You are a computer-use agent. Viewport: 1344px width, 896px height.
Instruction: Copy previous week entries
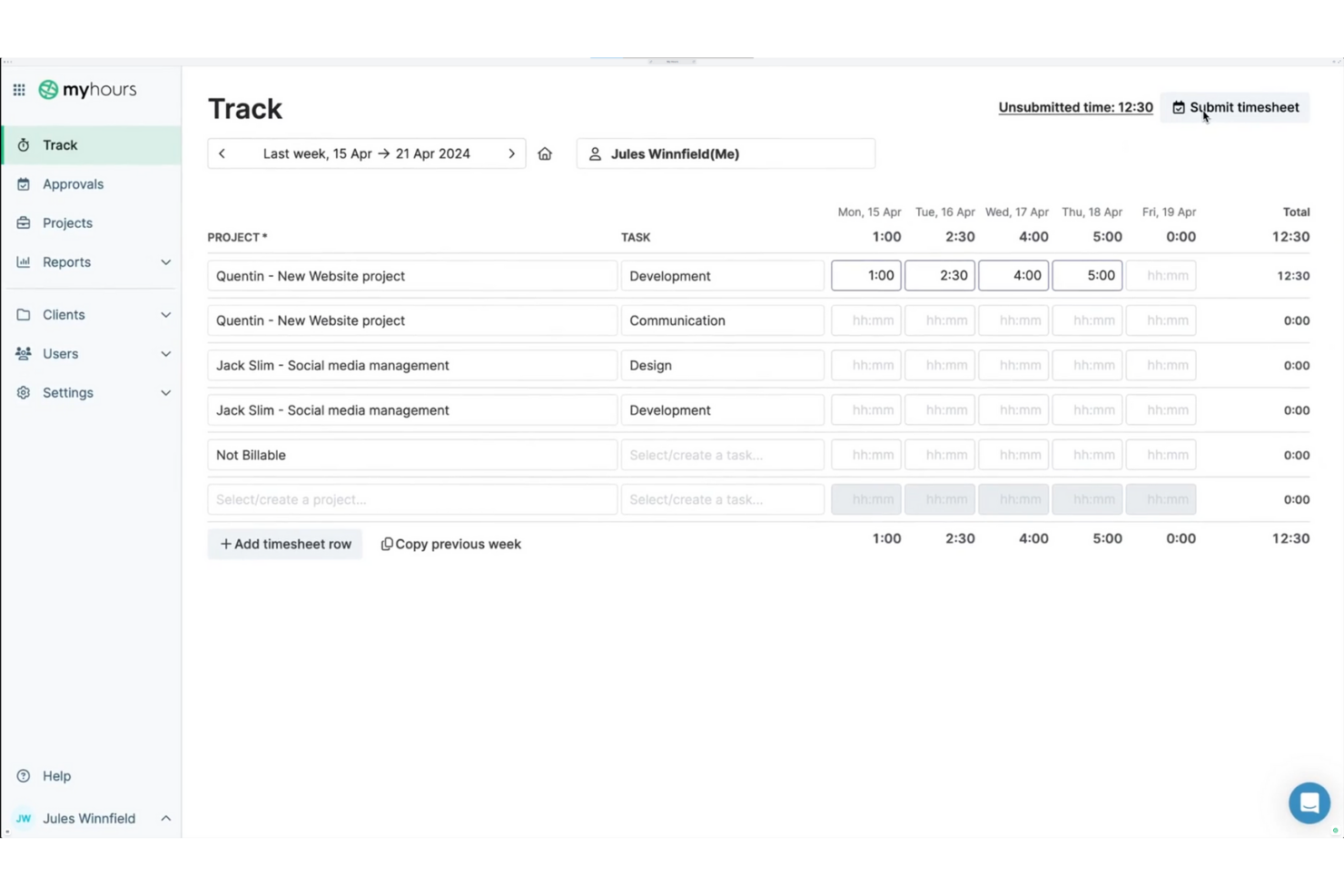pyautogui.click(x=451, y=545)
